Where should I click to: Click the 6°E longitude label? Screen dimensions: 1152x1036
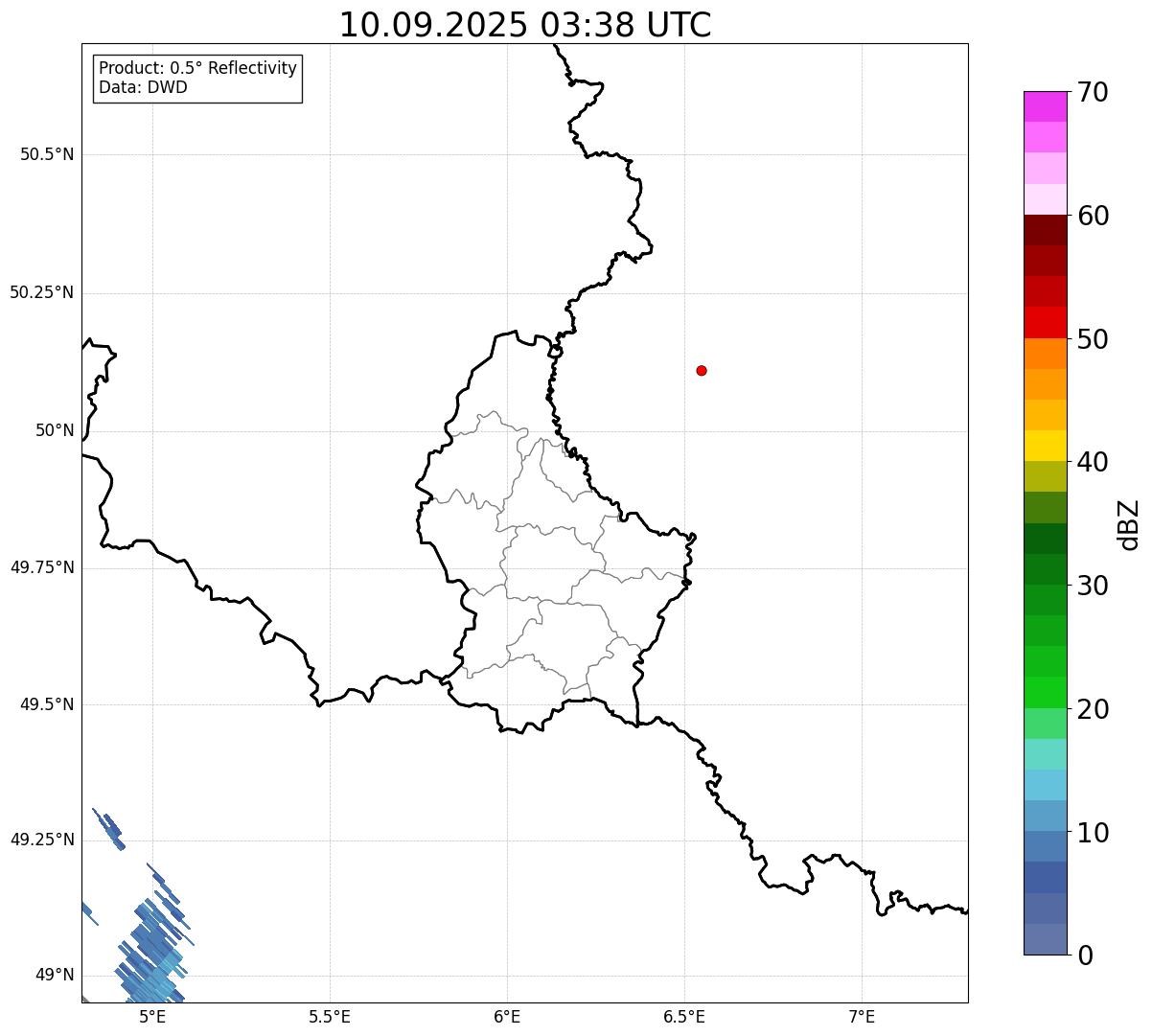click(507, 1017)
